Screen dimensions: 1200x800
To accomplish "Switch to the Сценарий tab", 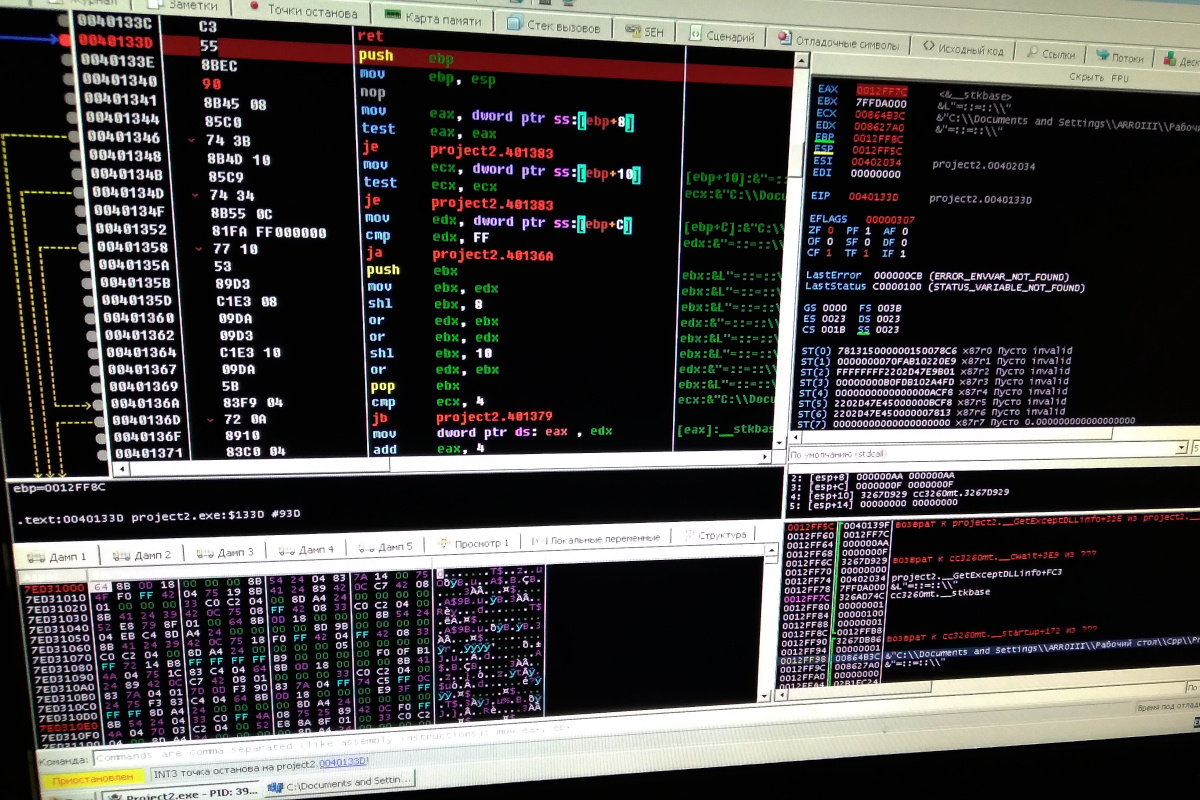I will tap(720, 36).
